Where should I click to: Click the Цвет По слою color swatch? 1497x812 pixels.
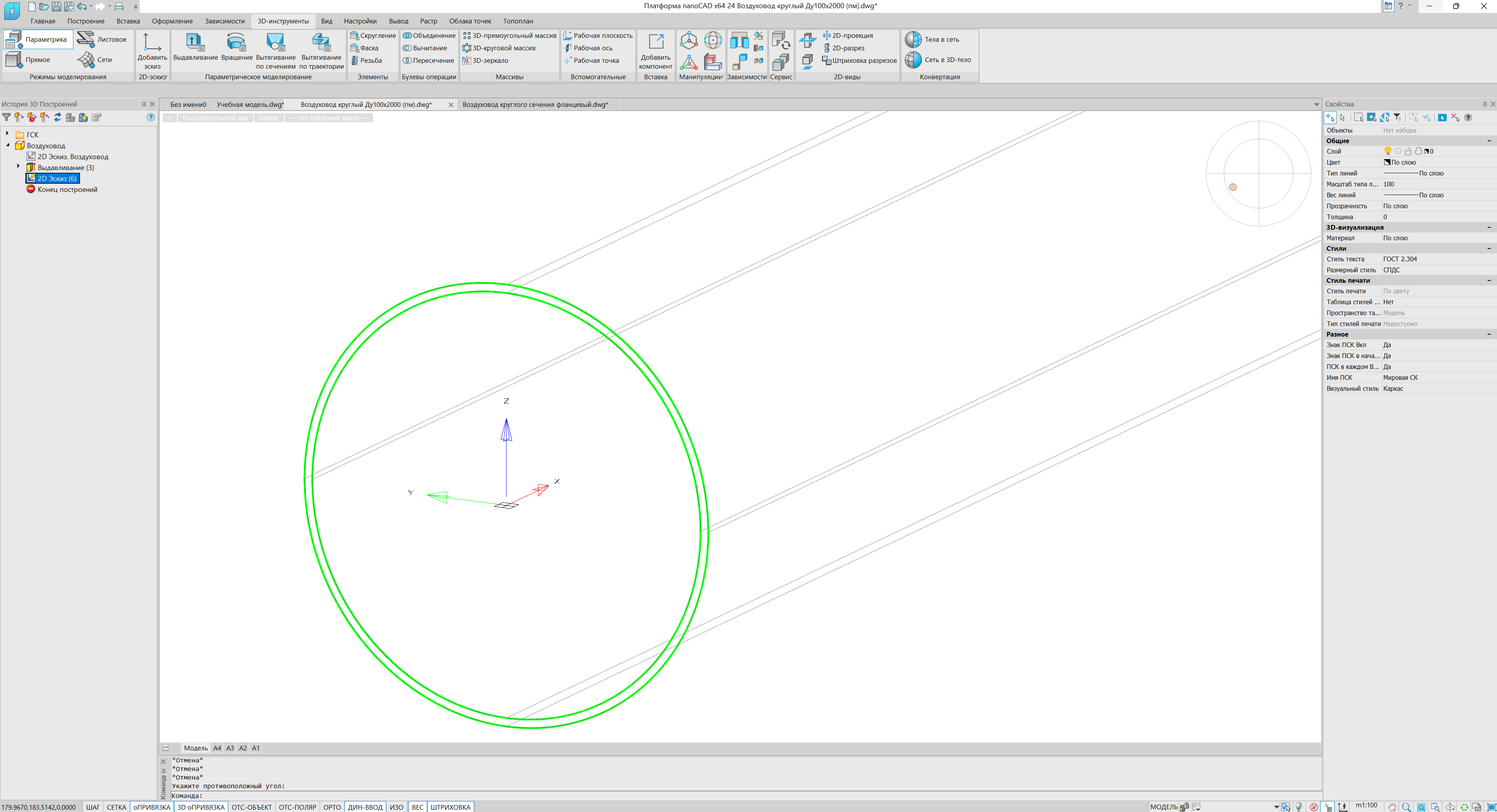tap(1387, 163)
